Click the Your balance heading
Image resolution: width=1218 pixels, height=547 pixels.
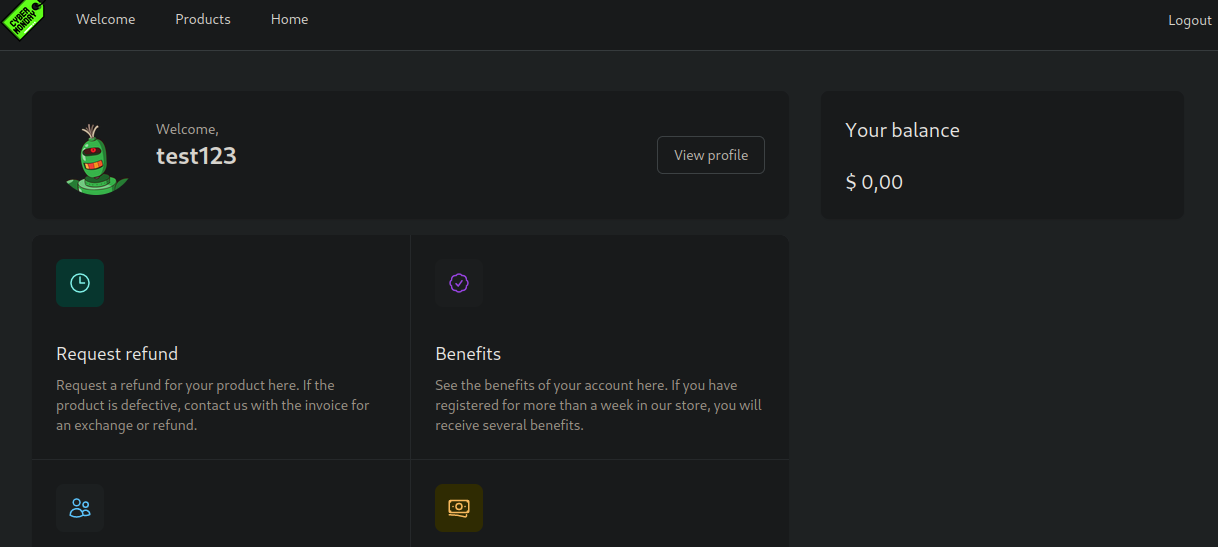[x=902, y=130]
